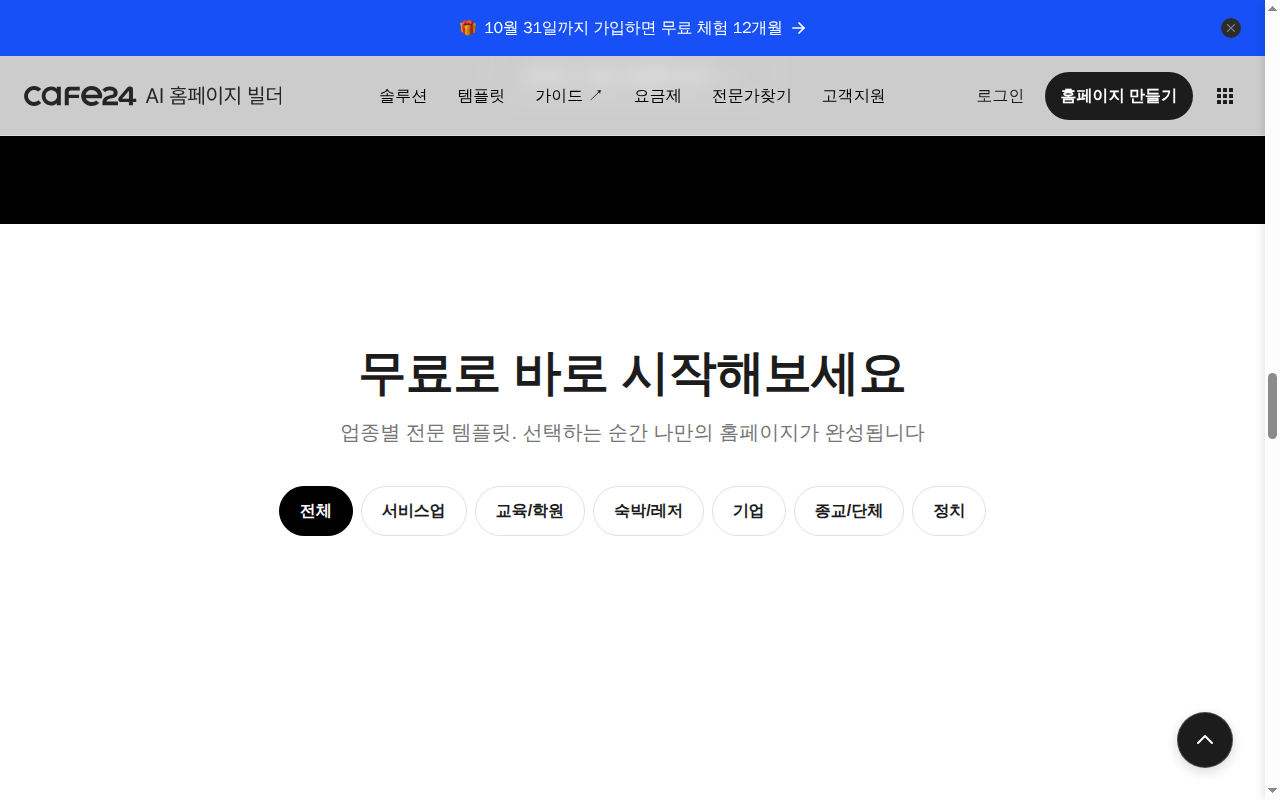Click the scroll-to-top arrow button
This screenshot has height=800, width=1280.
(1205, 740)
